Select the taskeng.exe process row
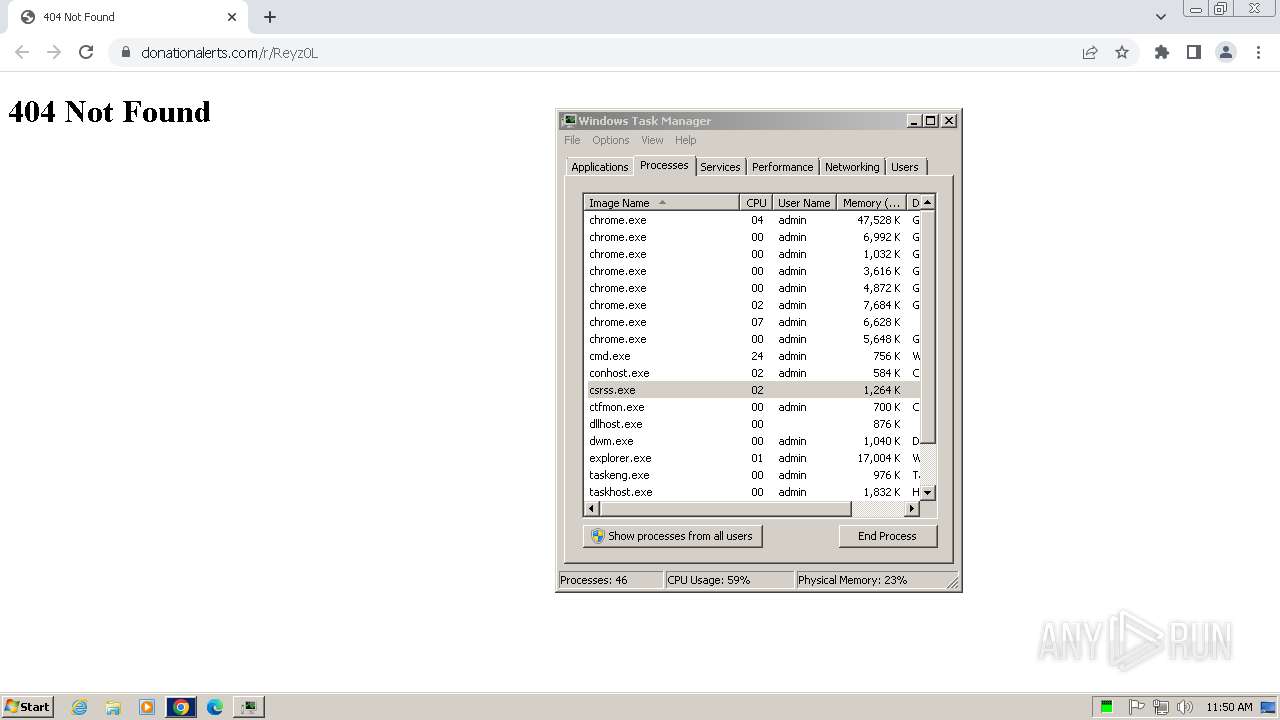The height and width of the screenshot is (720, 1280). click(x=752, y=475)
